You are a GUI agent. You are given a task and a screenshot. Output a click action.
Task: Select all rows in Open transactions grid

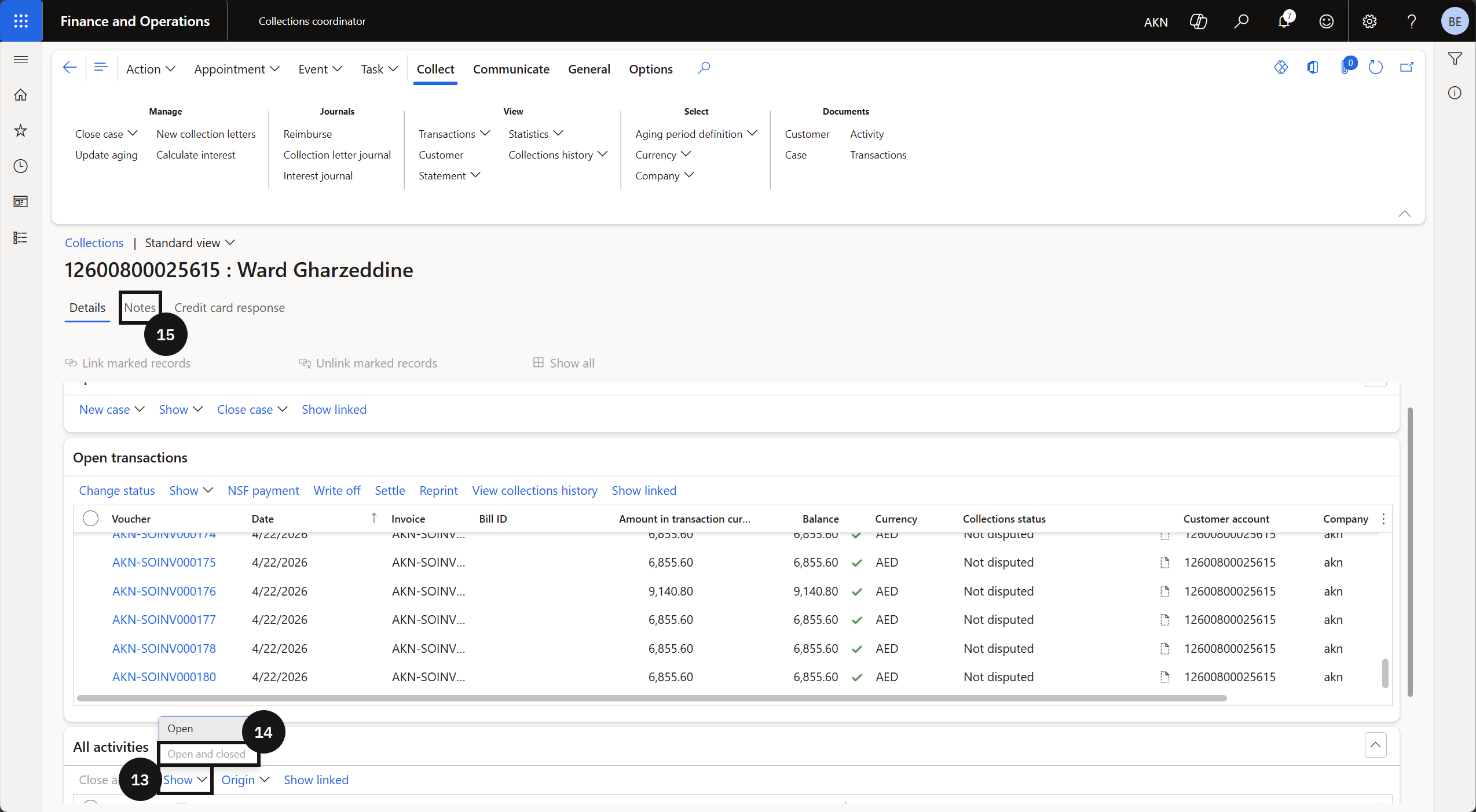91,518
